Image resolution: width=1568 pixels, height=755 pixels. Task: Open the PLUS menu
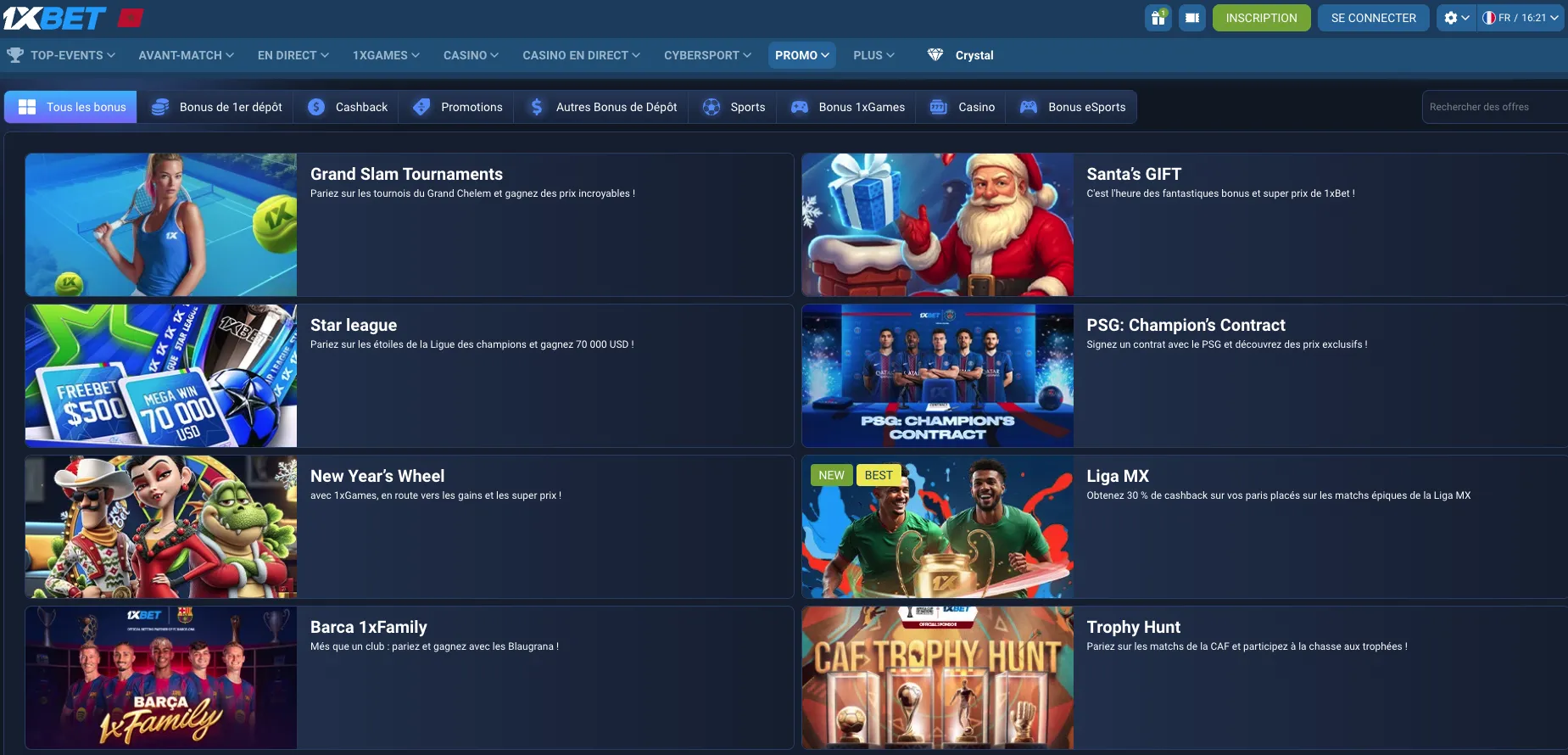(873, 55)
